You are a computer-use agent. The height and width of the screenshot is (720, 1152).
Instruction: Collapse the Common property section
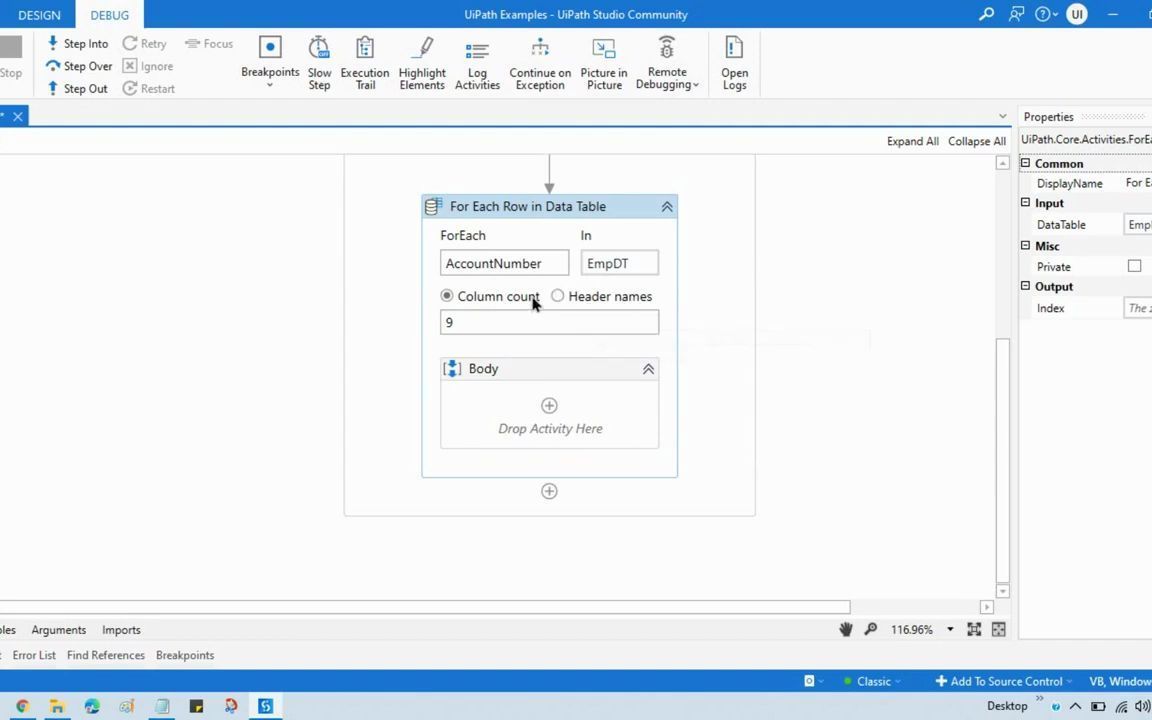tap(1026, 163)
